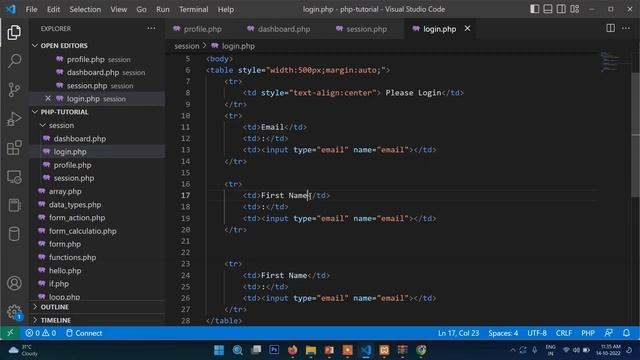The image size is (640, 360).
Task: Click the remote window indicator in status bar
Action: [x=10, y=333]
